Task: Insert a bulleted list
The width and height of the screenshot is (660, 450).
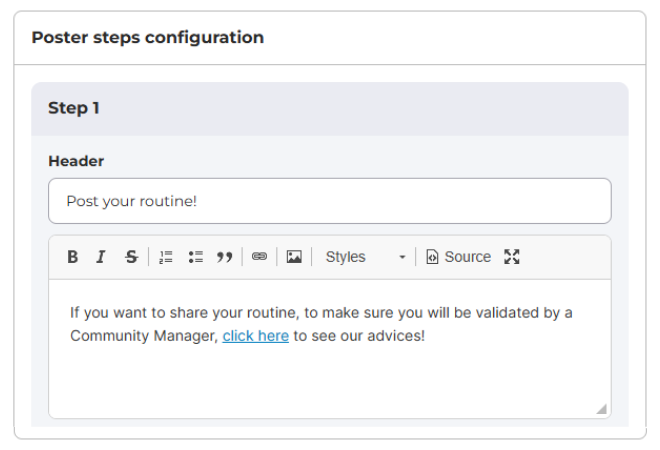Action: point(195,257)
